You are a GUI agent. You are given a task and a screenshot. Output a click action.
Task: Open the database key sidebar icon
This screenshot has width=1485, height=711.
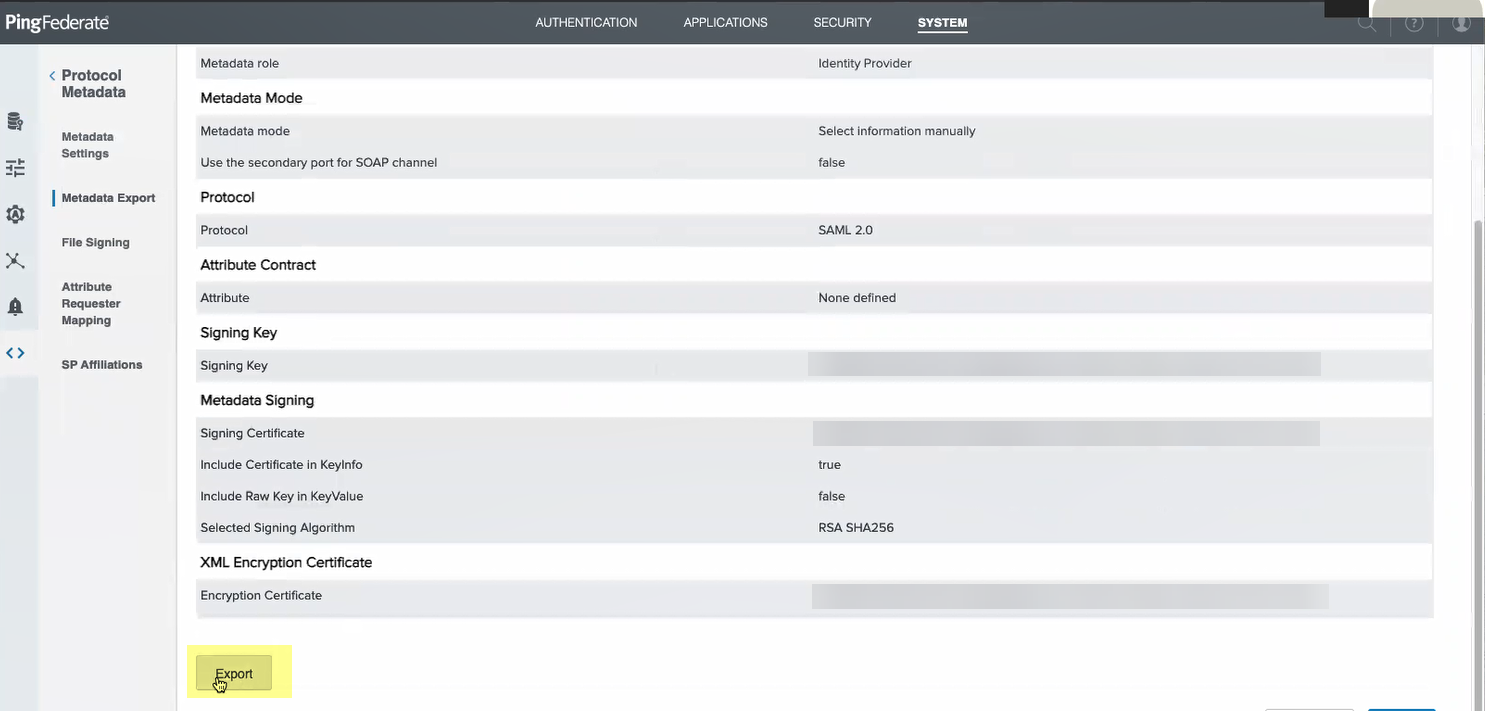click(15, 122)
